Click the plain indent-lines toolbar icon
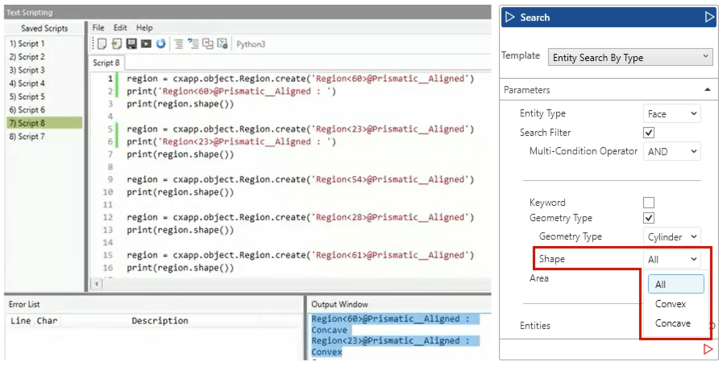Viewport: 723px width, 366px height. [178, 44]
